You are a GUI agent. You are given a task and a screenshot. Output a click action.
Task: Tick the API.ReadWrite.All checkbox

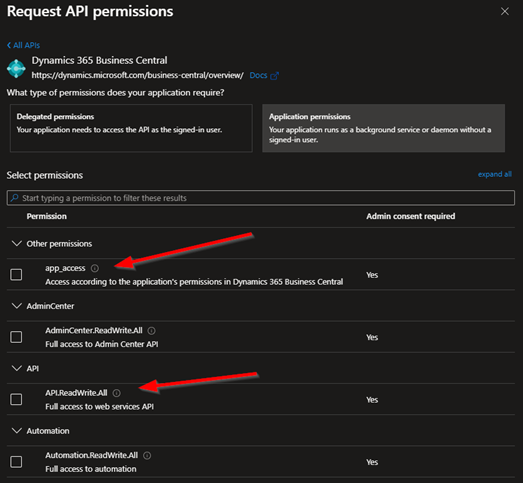tap(16, 400)
